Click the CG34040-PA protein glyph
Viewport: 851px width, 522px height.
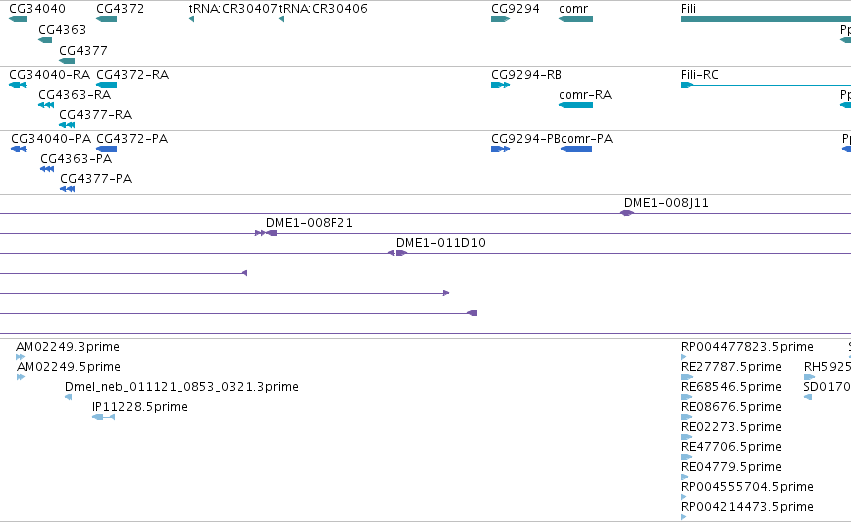(x=18, y=149)
